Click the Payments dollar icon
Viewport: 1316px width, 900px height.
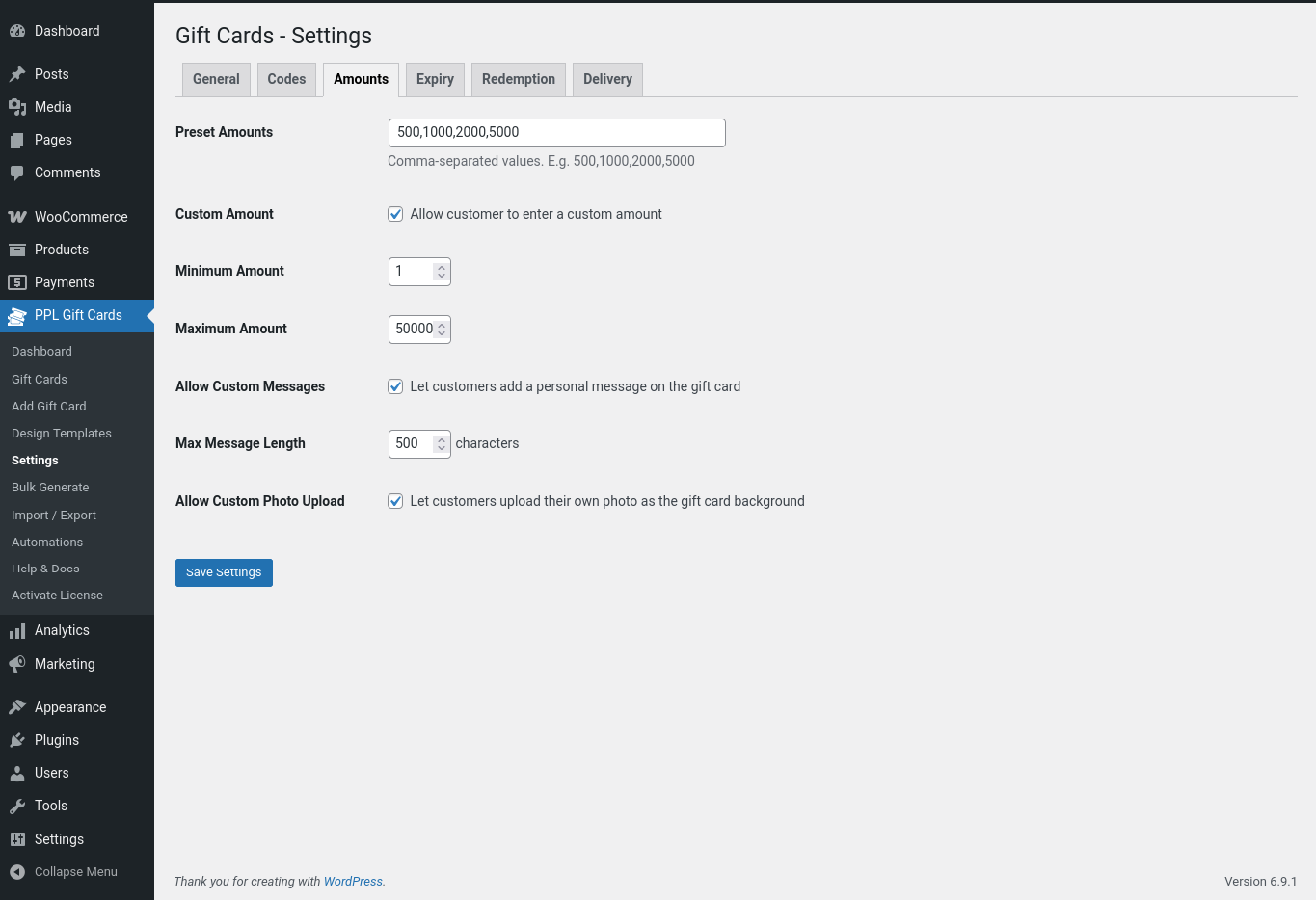(x=17, y=282)
